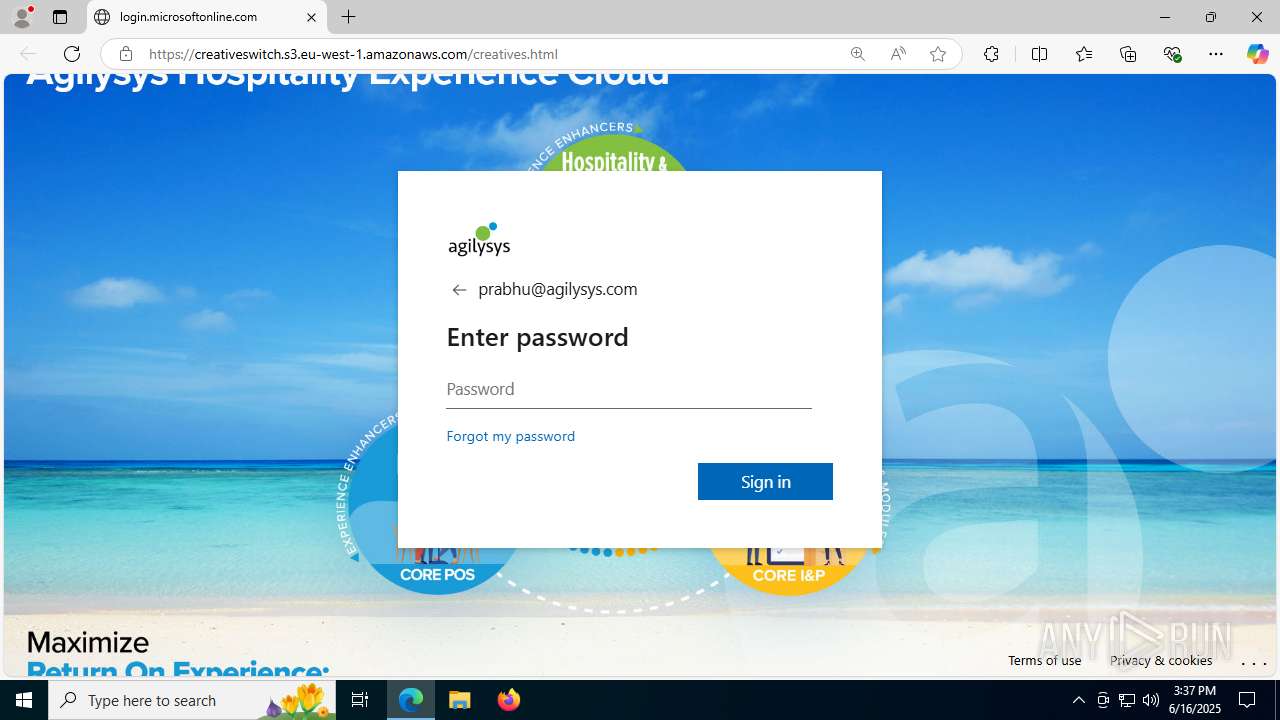Launch the Copilot icon in Edge toolbar
1280x720 pixels.
(1257, 54)
